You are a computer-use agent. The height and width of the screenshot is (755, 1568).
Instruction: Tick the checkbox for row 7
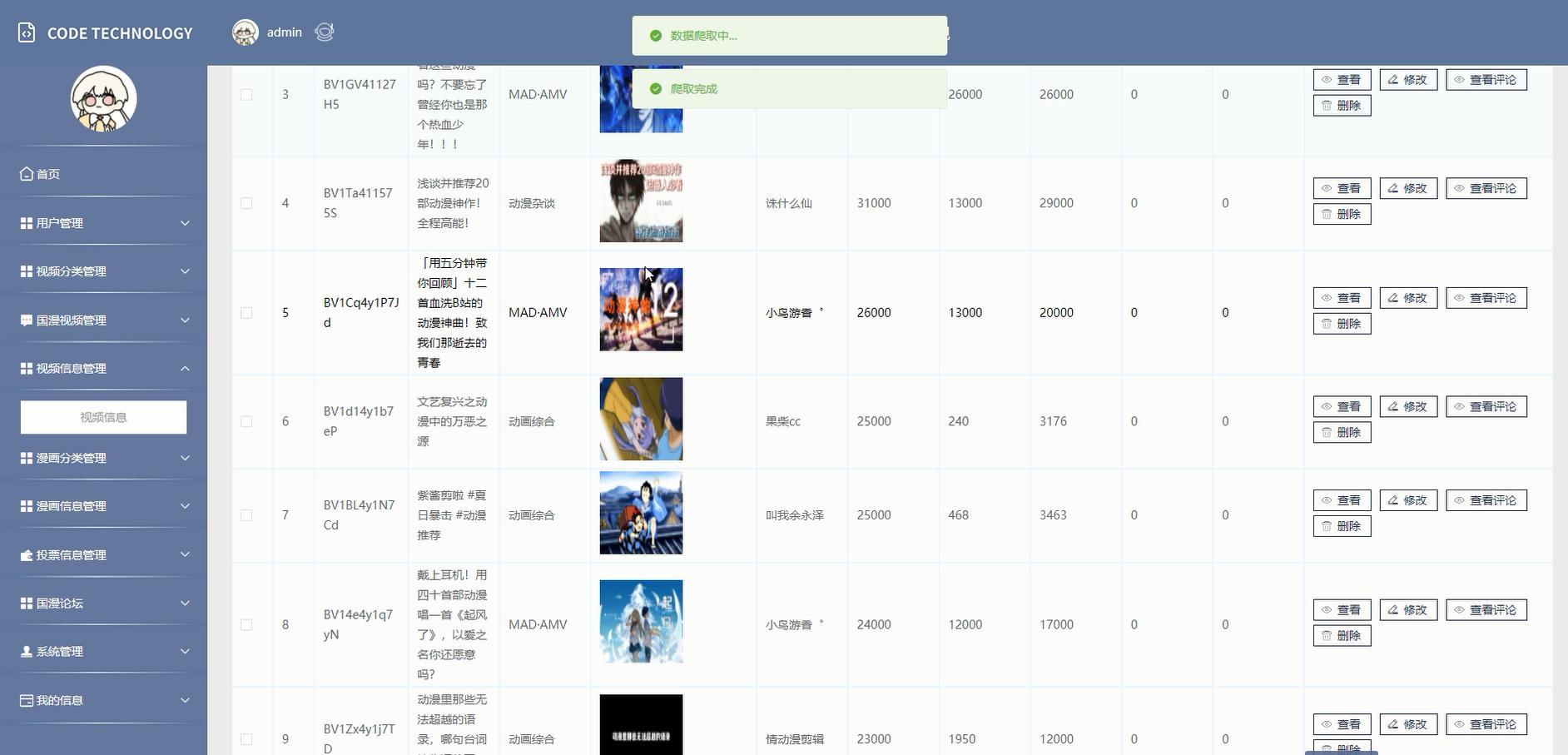click(246, 515)
